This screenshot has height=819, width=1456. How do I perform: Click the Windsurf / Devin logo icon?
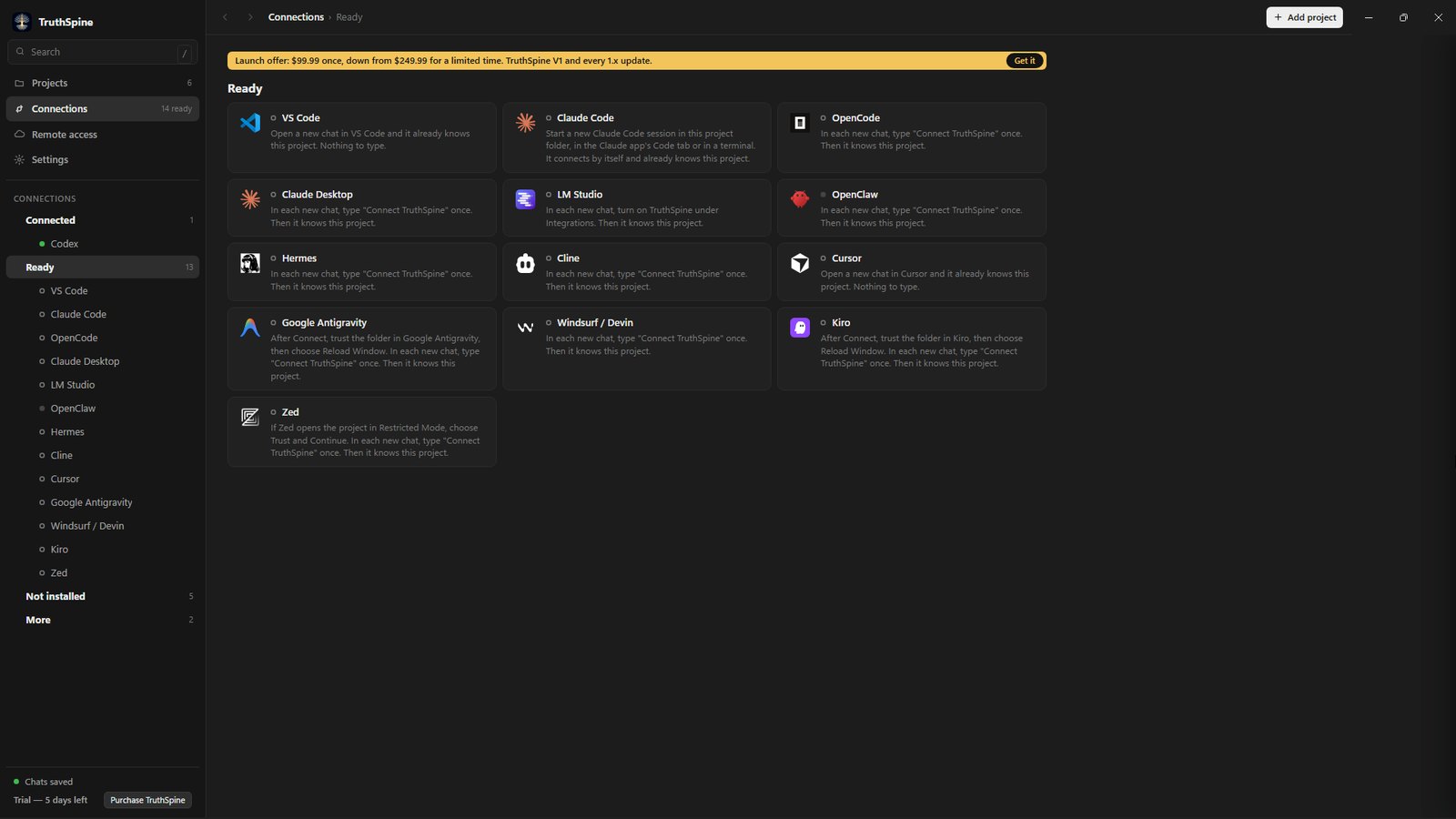pyautogui.click(x=525, y=328)
